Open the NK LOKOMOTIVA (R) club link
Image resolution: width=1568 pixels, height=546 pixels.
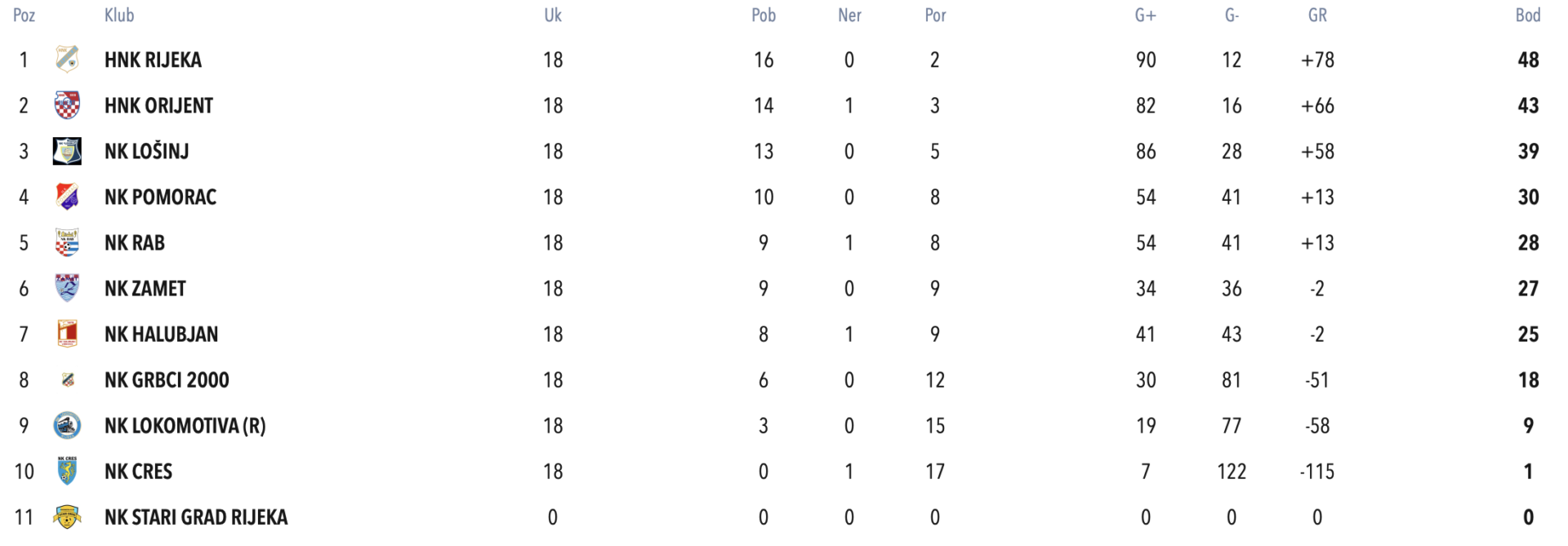tap(185, 425)
